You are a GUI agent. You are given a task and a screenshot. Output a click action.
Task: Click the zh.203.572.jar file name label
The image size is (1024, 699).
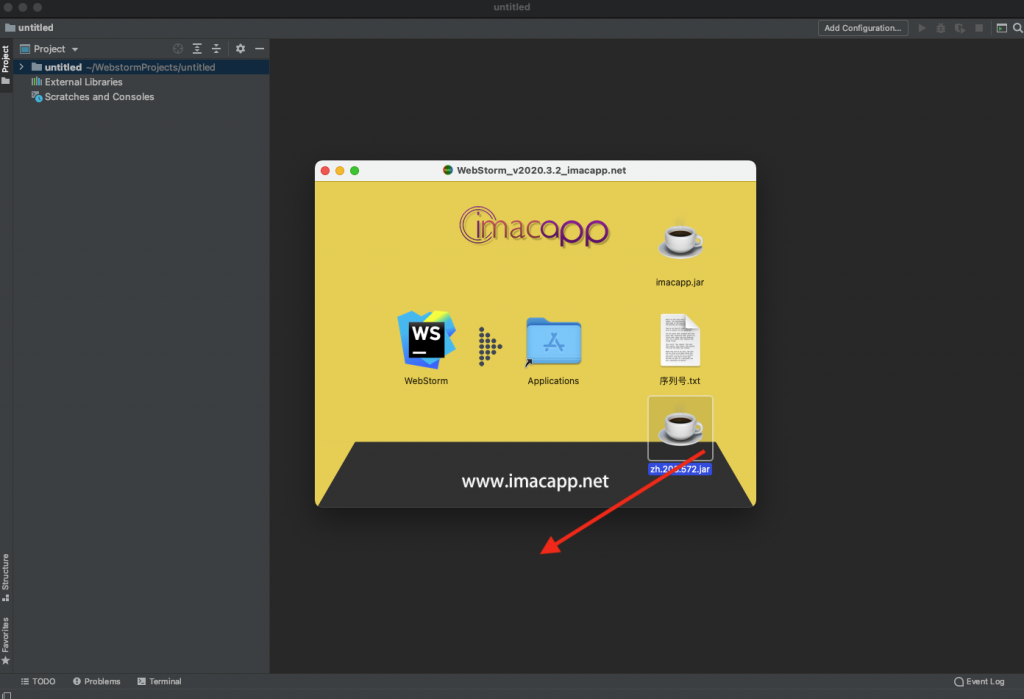[680, 469]
